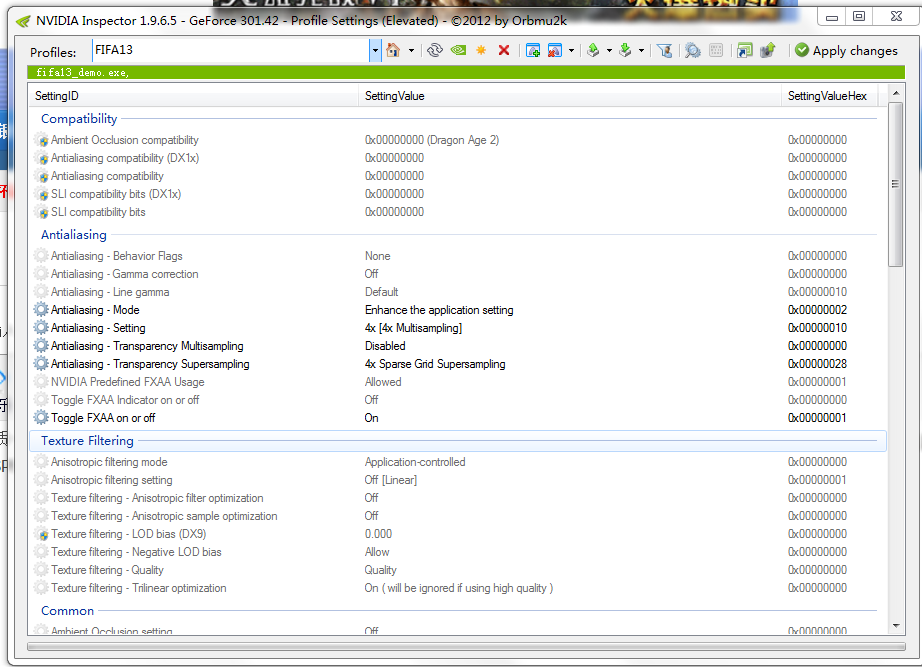
Task: Click the gear icon beside Transparency Supersampling
Action: pos(41,364)
